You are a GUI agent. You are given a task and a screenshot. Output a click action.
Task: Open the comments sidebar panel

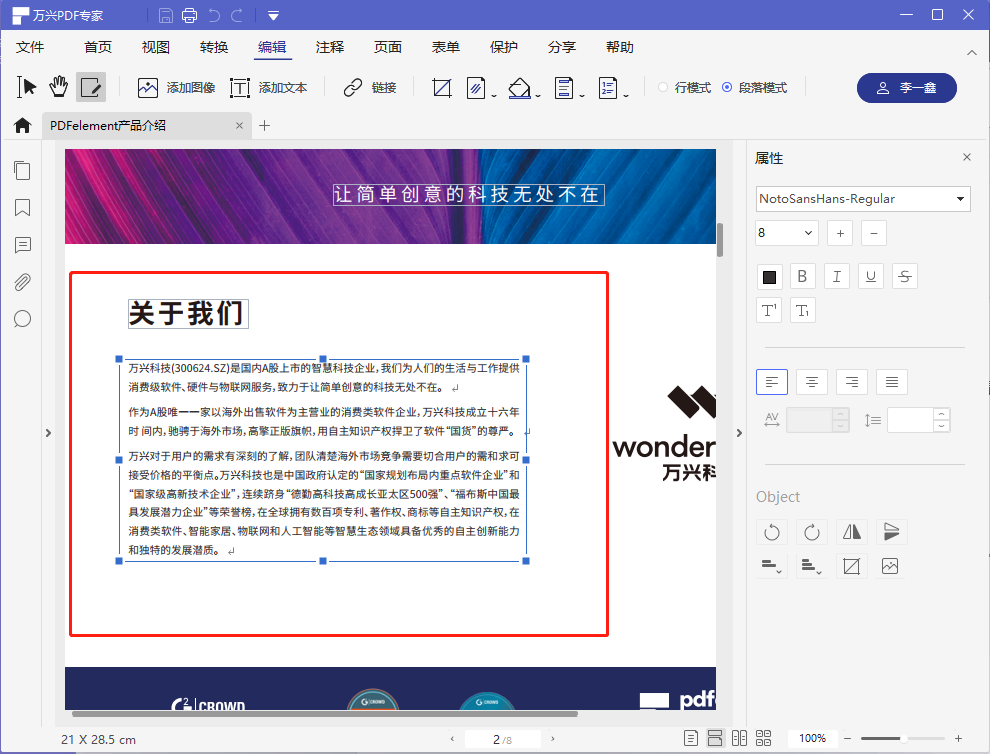(x=22, y=245)
